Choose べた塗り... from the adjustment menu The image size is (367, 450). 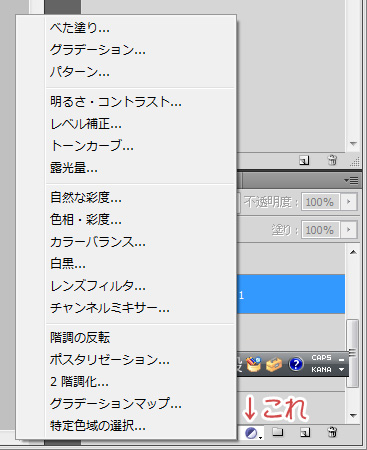pos(141,28)
